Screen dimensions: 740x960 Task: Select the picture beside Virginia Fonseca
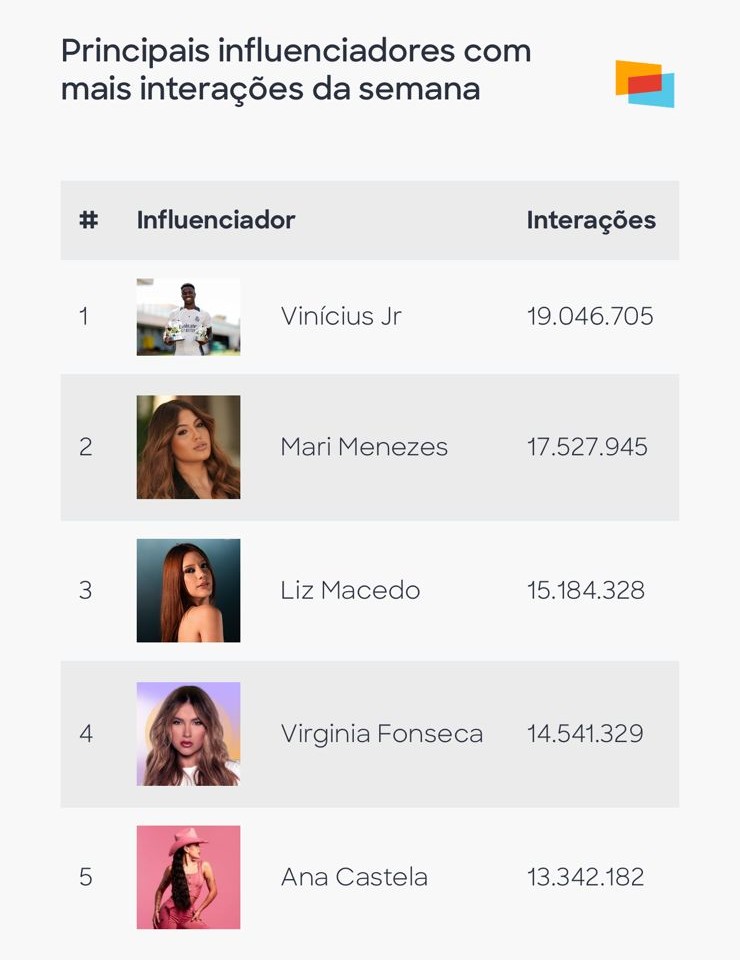tap(188, 734)
